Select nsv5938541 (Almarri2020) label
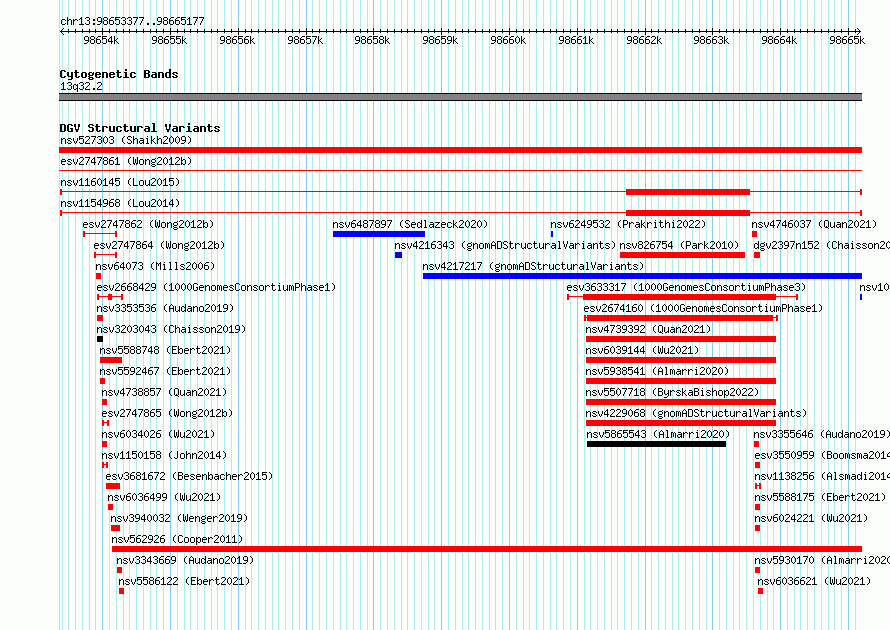This screenshot has height=630, width=890. click(657, 371)
